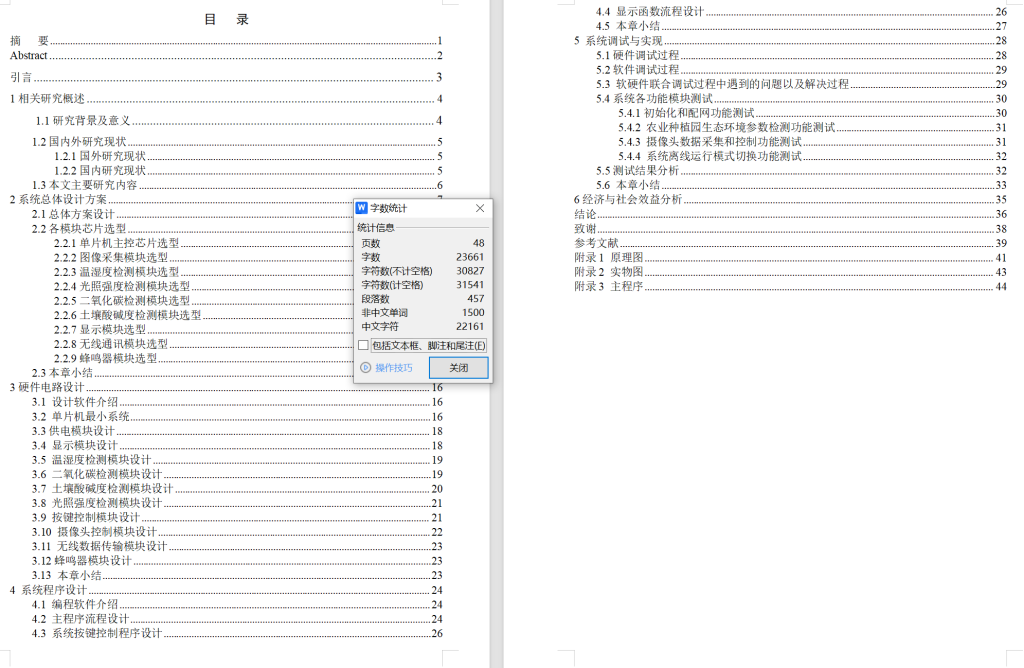Click the X to close the 字数统计 dialog
The height and width of the screenshot is (668, 1024).
point(479,208)
